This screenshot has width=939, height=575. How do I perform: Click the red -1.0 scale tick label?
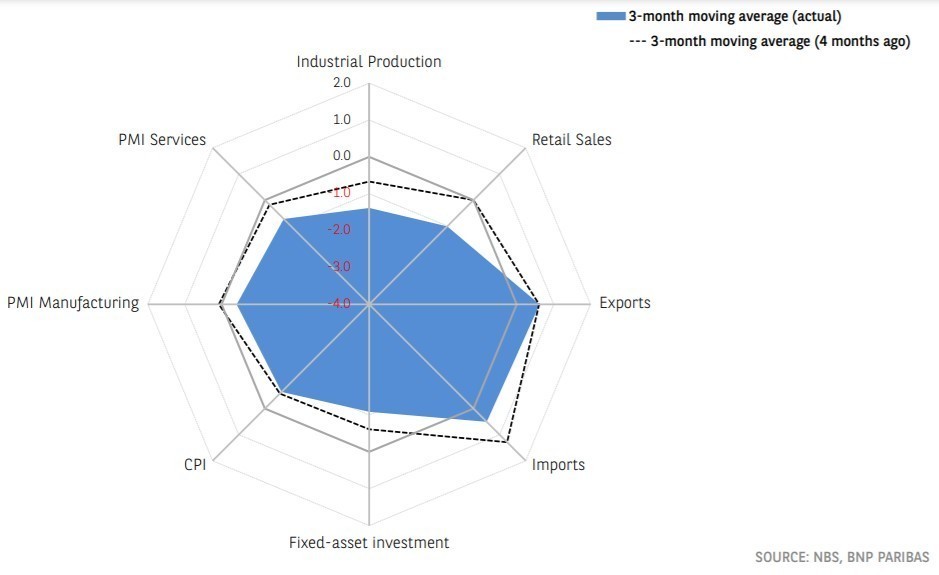click(340, 193)
